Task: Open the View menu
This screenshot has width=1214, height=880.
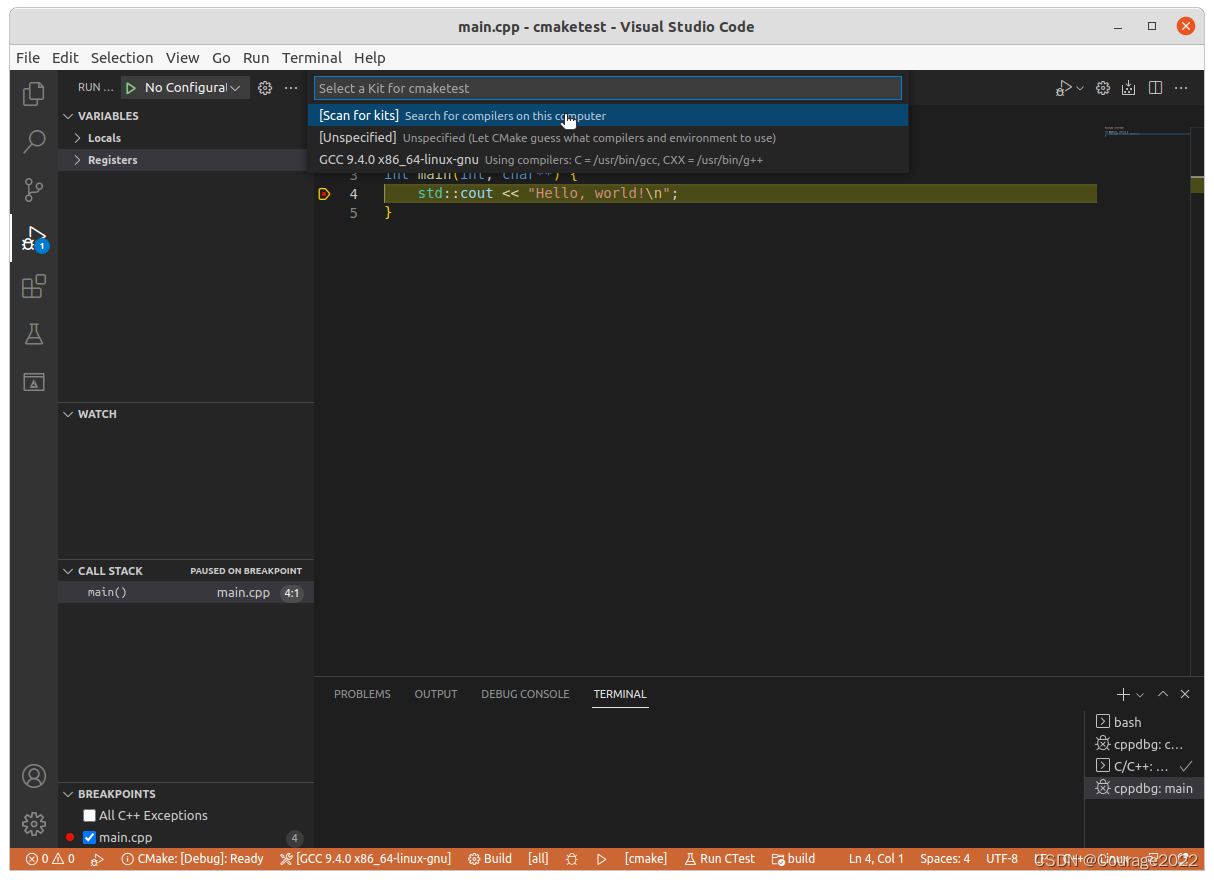Action: click(183, 58)
